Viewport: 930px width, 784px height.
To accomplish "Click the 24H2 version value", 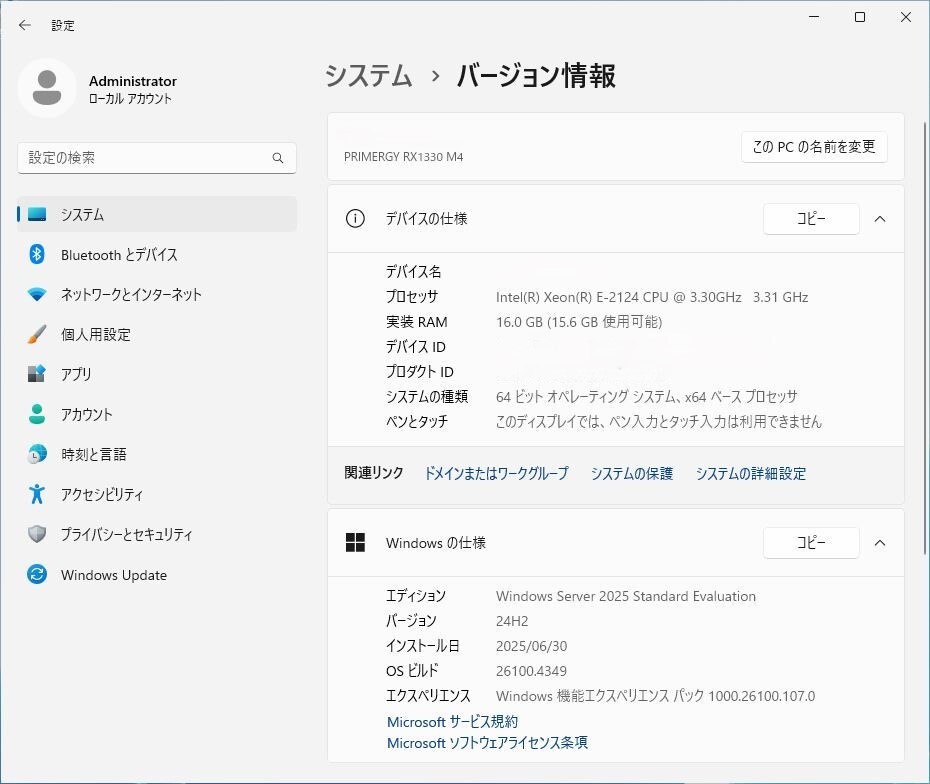I will tap(512, 621).
